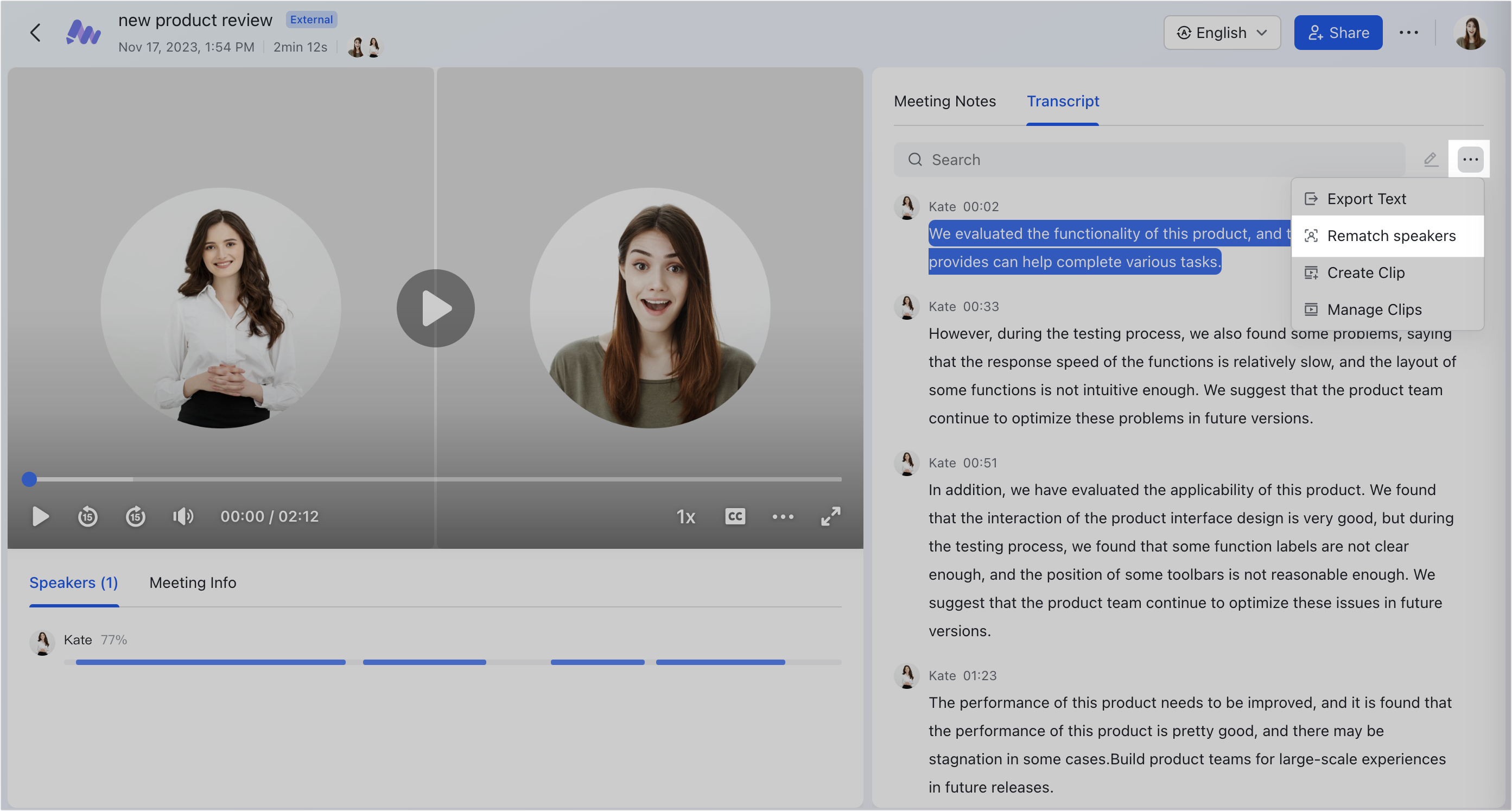Viewport: 1512px width, 811px height.
Task: Skip forward 15 seconds in the video
Action: (x=136, y=517)
